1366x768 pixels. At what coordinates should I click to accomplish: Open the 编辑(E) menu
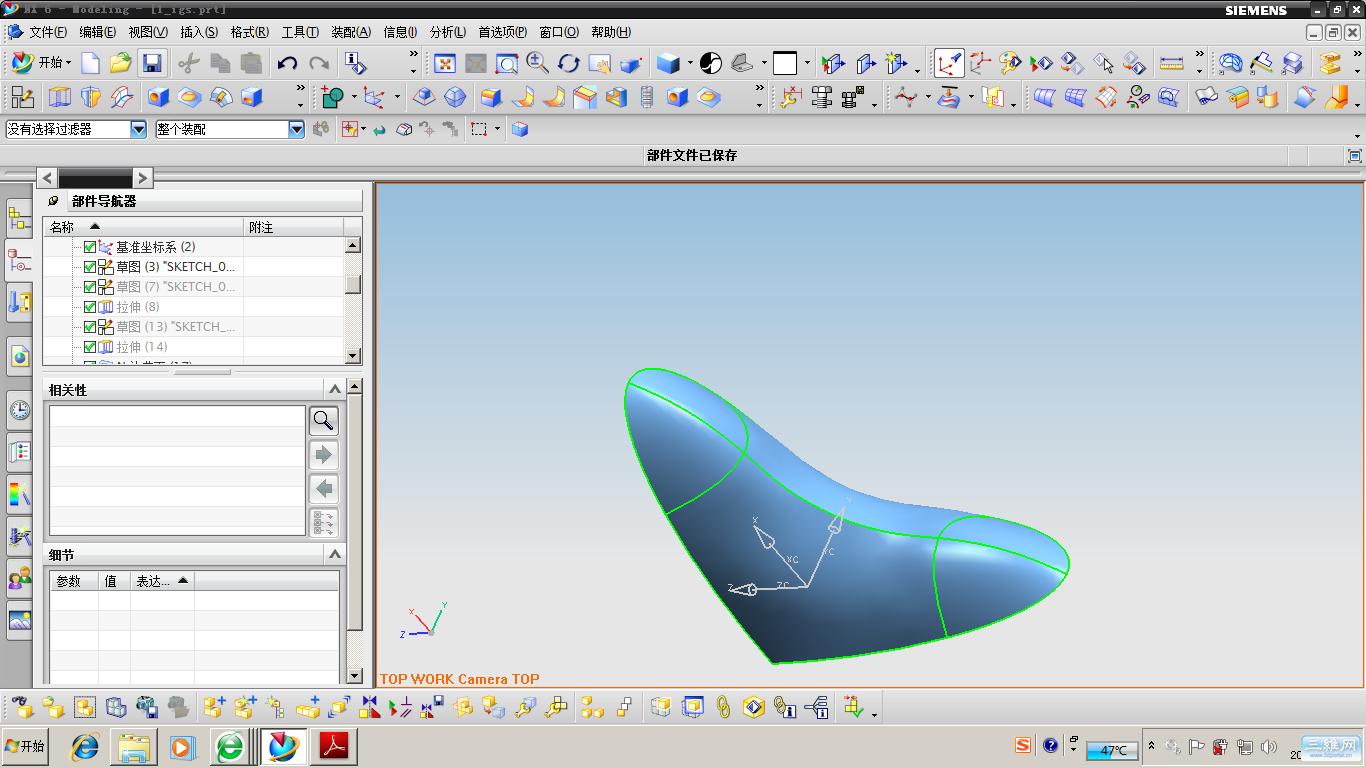97,32
